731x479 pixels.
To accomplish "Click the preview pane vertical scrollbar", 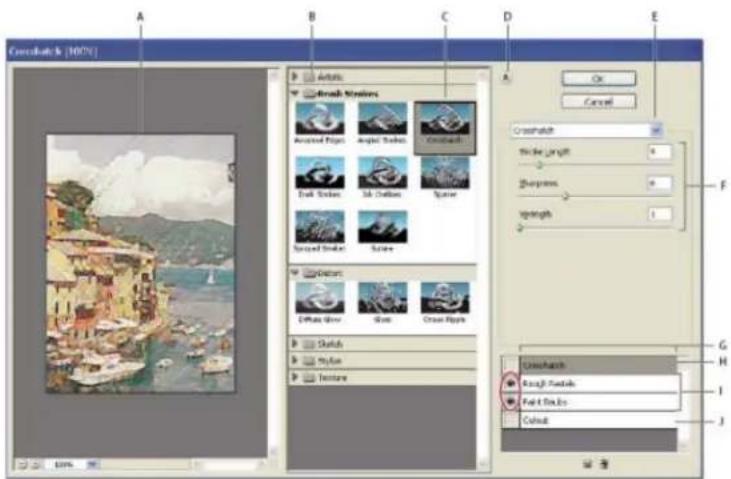I will 274,263.
